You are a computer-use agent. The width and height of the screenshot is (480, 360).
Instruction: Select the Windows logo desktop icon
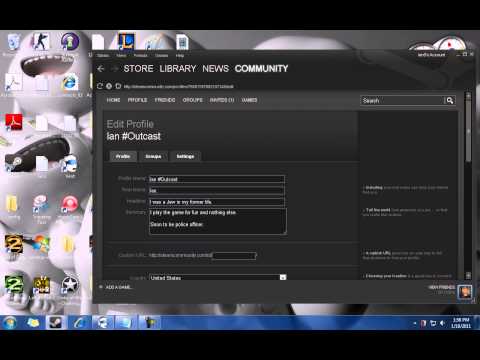pos(41,245)
